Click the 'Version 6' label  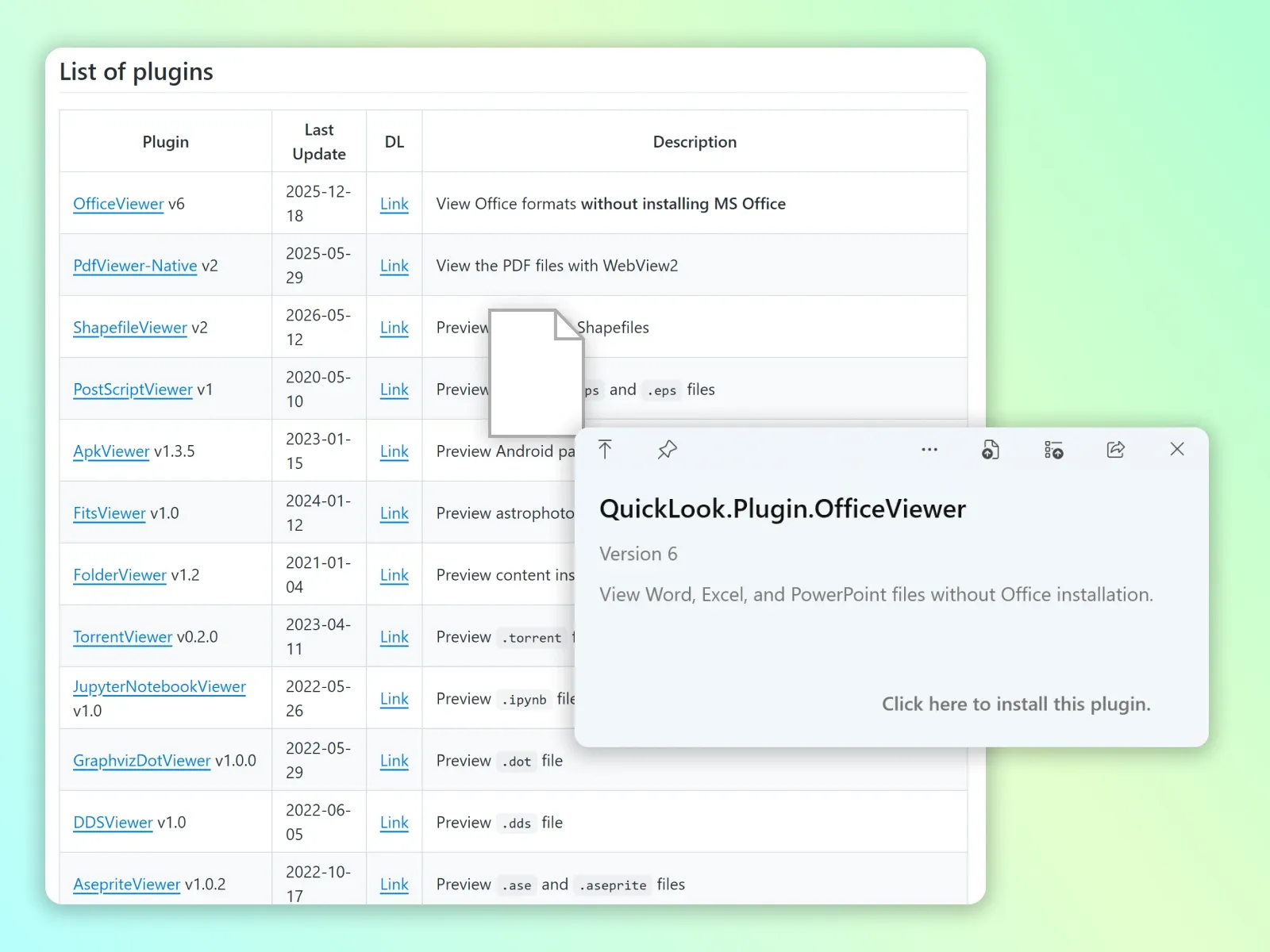(x=638, y=554)
